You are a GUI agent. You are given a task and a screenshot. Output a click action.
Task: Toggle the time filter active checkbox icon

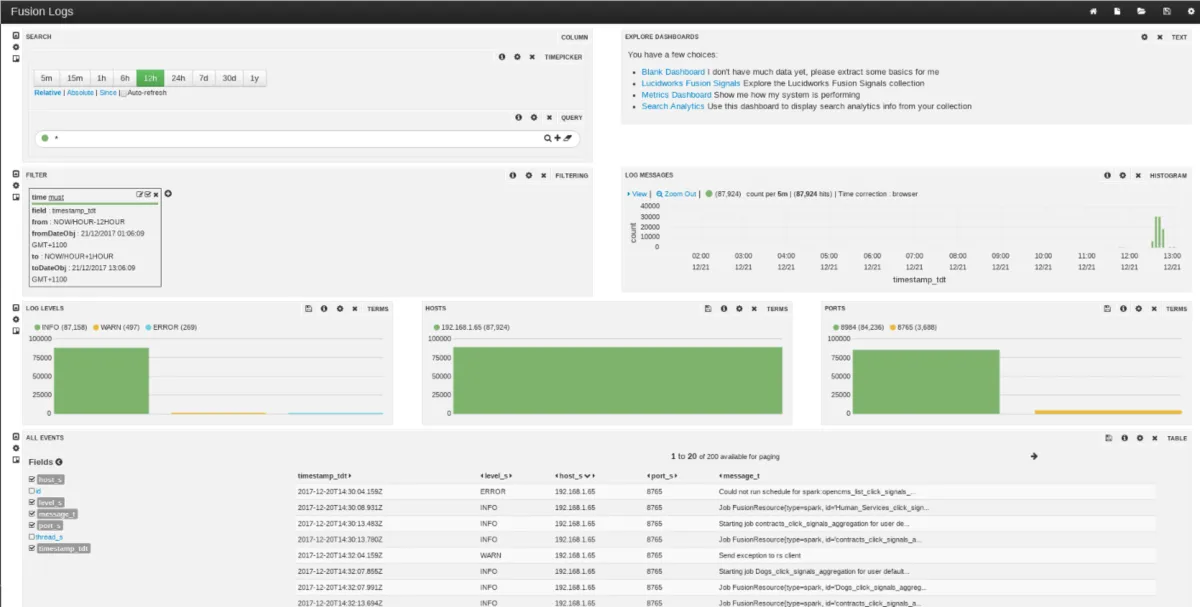point(148,194)
